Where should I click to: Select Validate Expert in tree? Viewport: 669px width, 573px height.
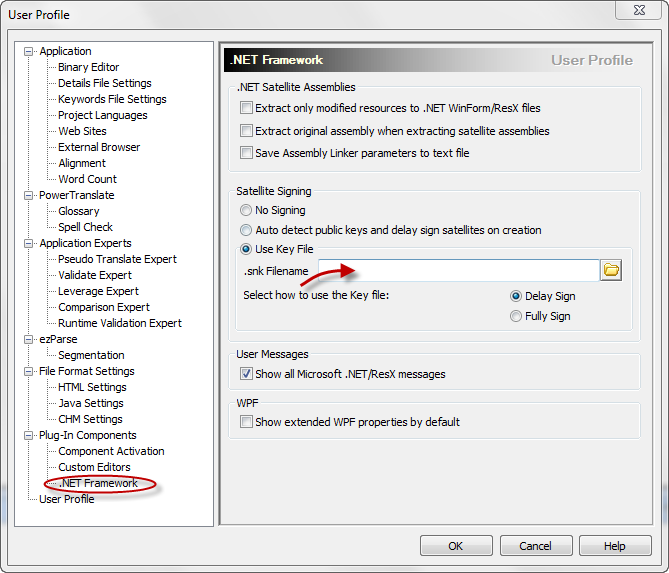pyautogui.click(x=95, y=275)
